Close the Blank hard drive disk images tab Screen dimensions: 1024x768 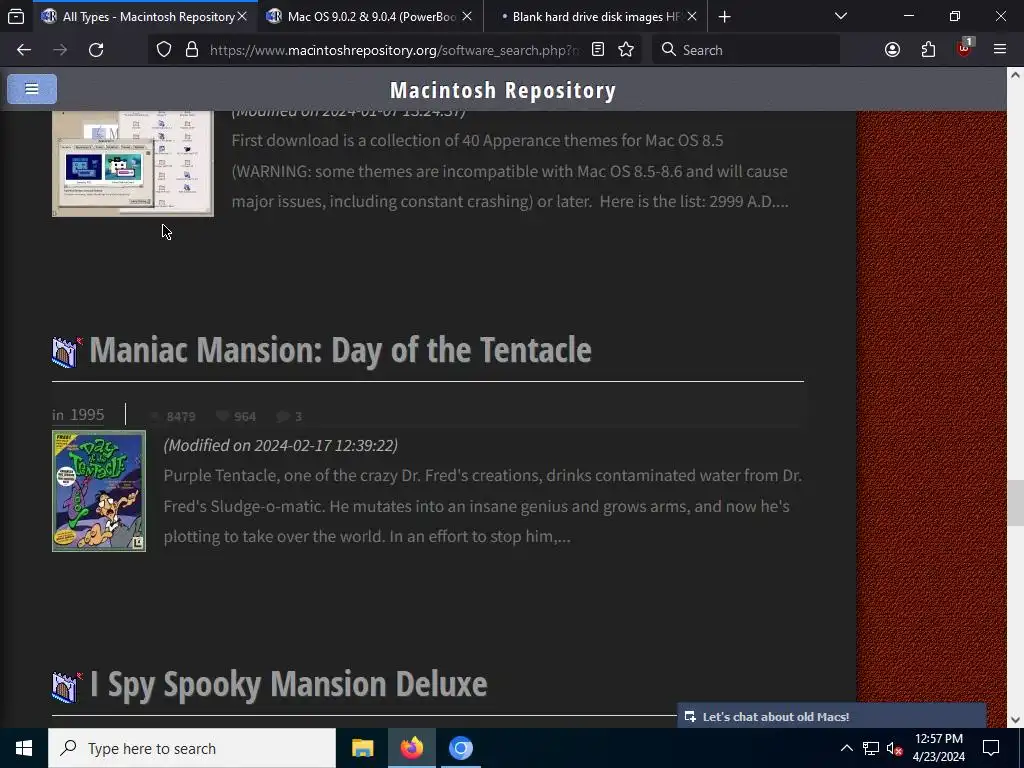pos(692,16)
